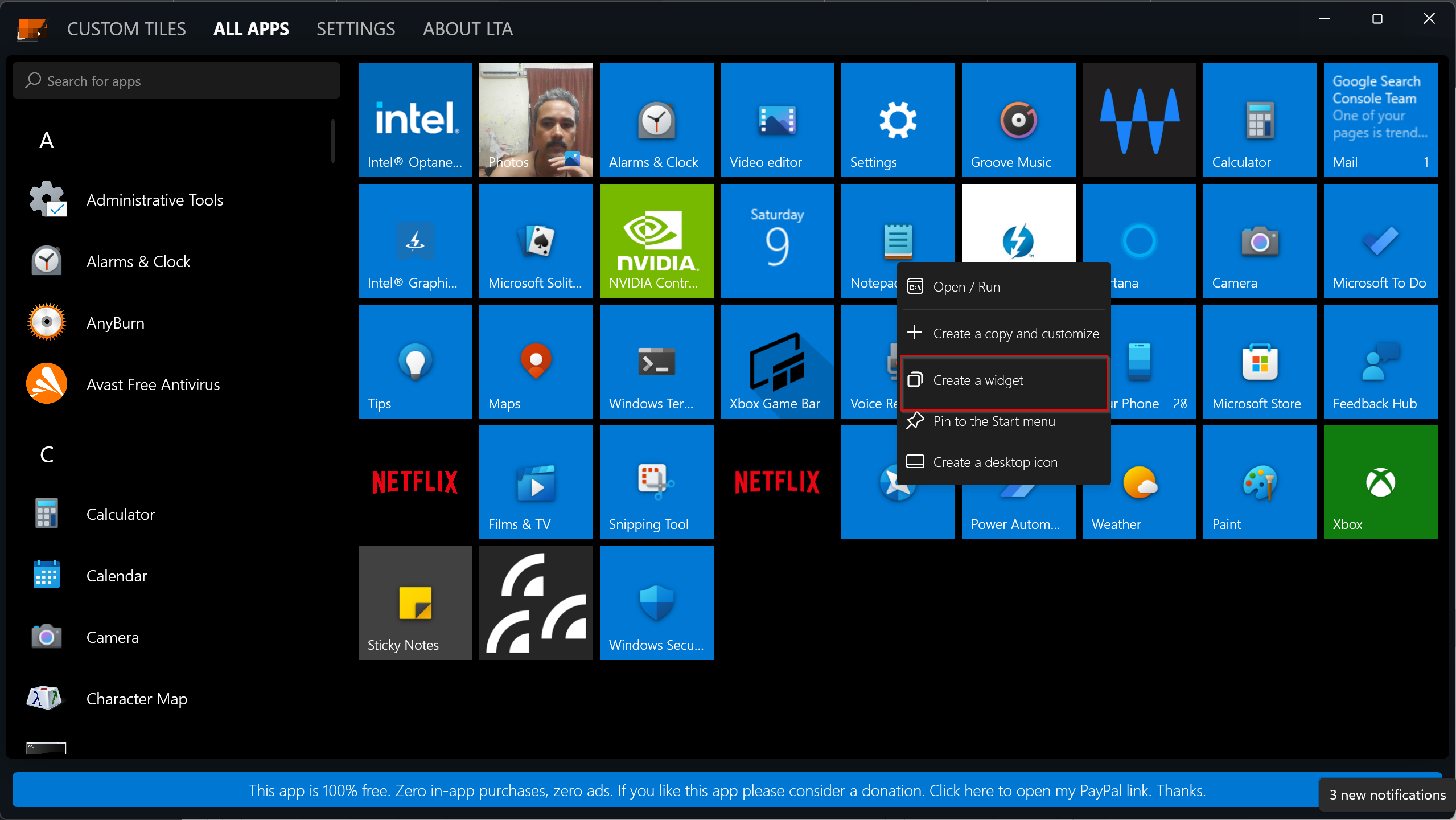
Task: Open the Power Automate tile
Action: (x=1018, y=512)
